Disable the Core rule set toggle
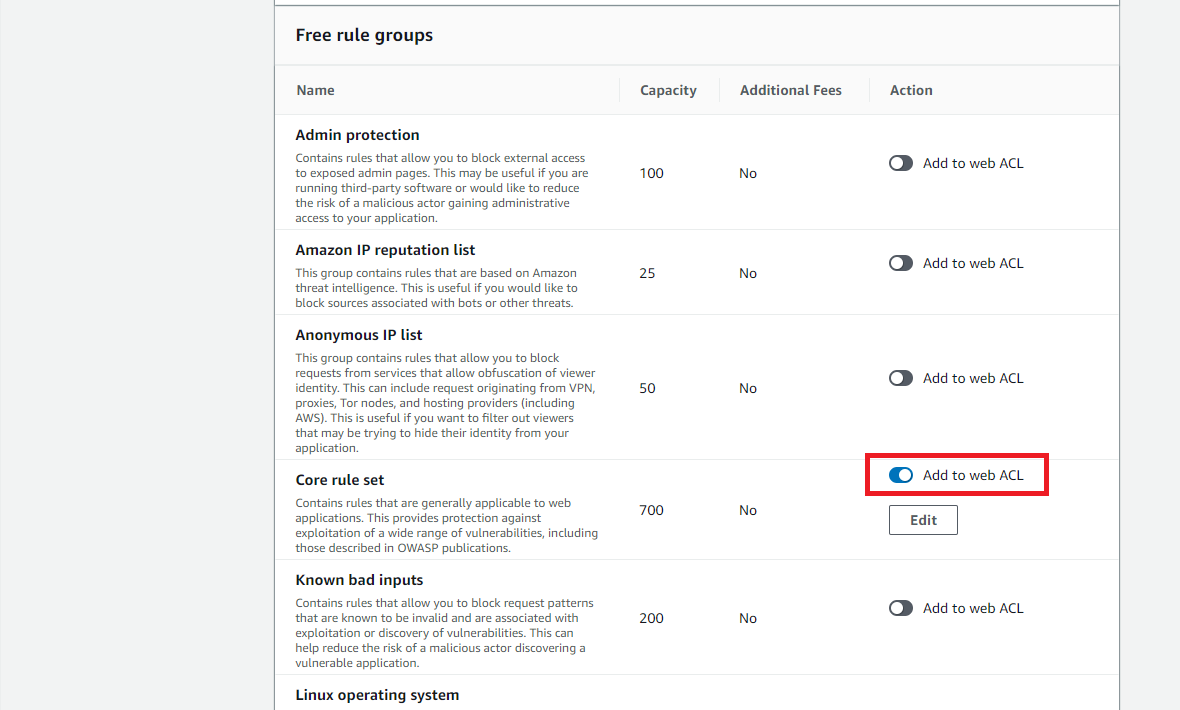Screen dimensions: 1180x710 (x=900, y=474)
